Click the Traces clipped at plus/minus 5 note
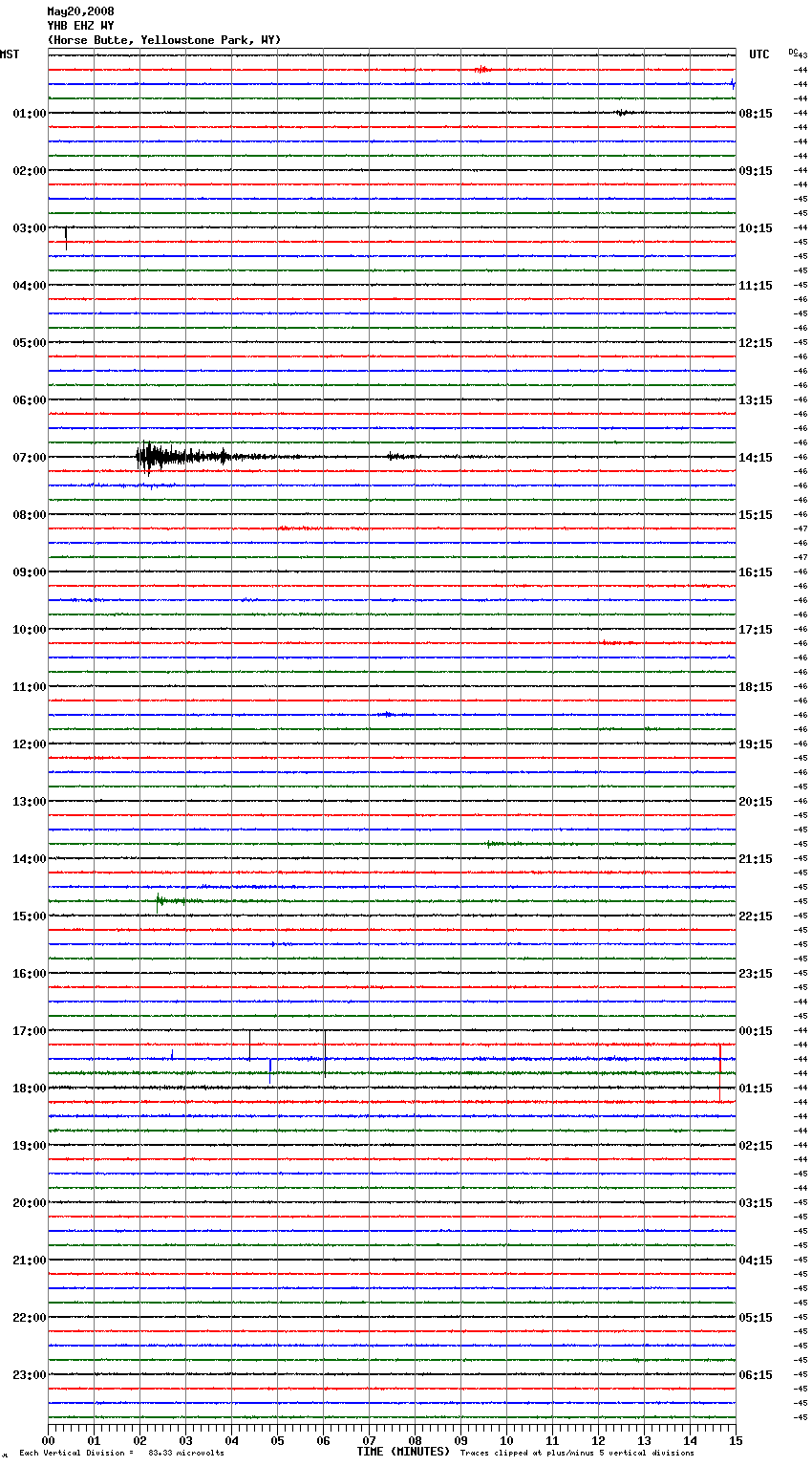Viewport: 812px width, 1466px height. [577, 1453]
